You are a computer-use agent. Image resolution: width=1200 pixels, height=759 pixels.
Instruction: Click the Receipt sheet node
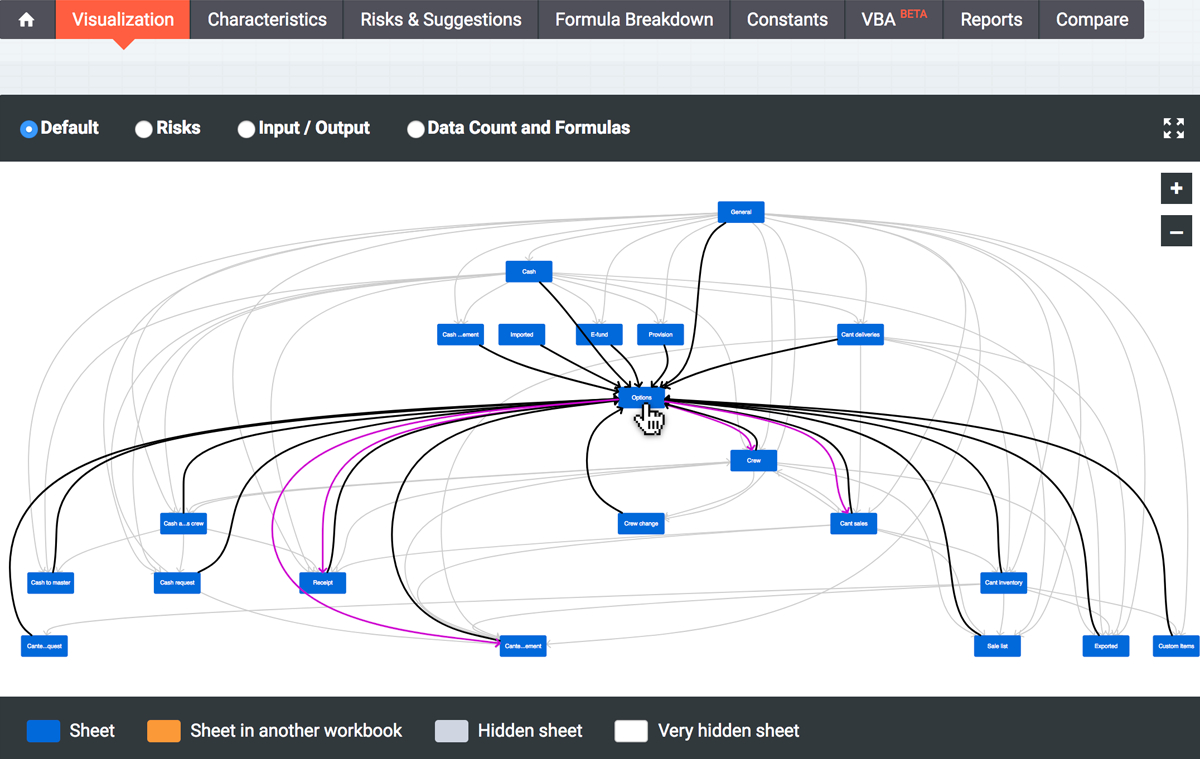[x=323, y=583]
